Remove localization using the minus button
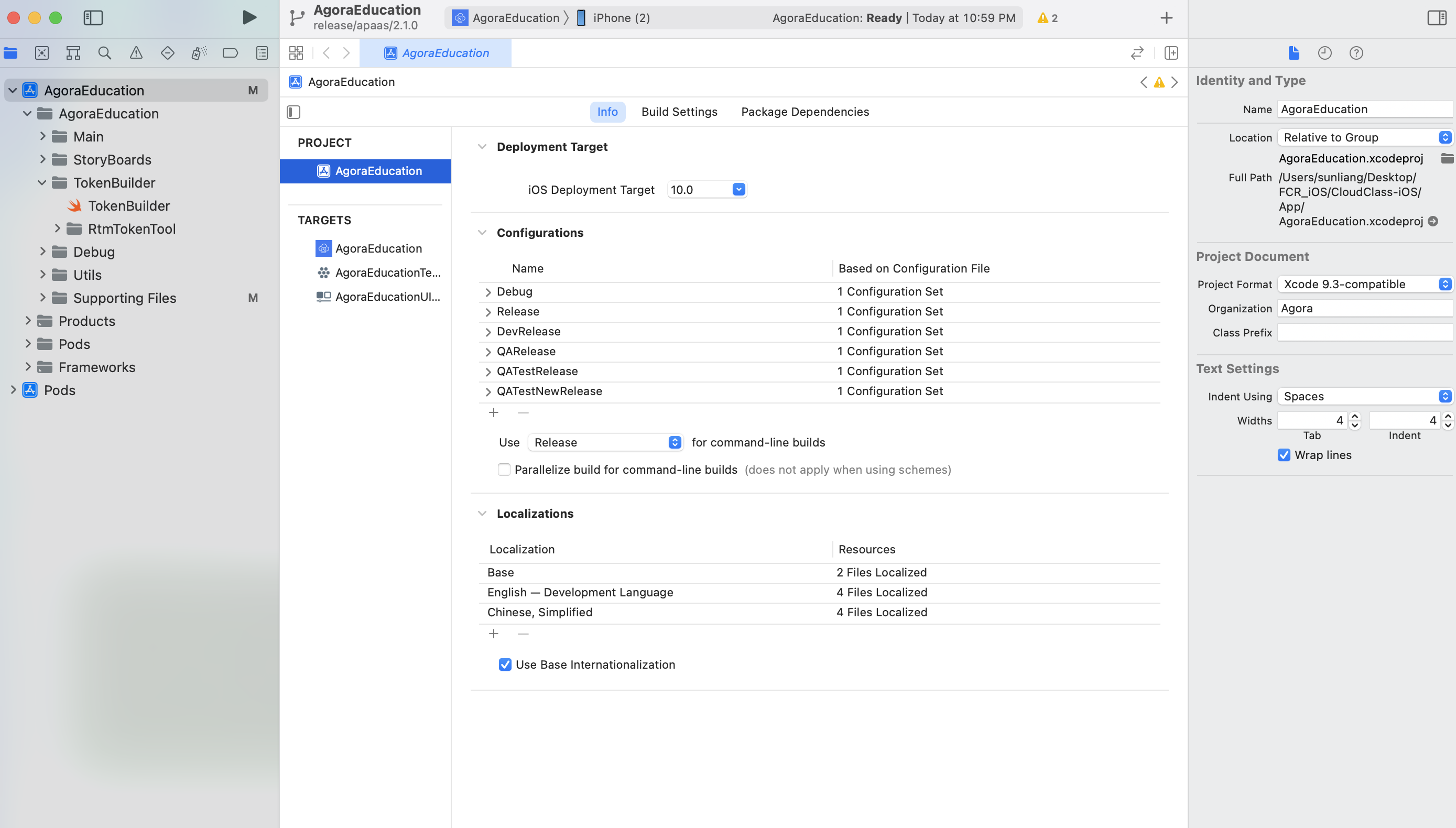 click(x=523, y=634)
